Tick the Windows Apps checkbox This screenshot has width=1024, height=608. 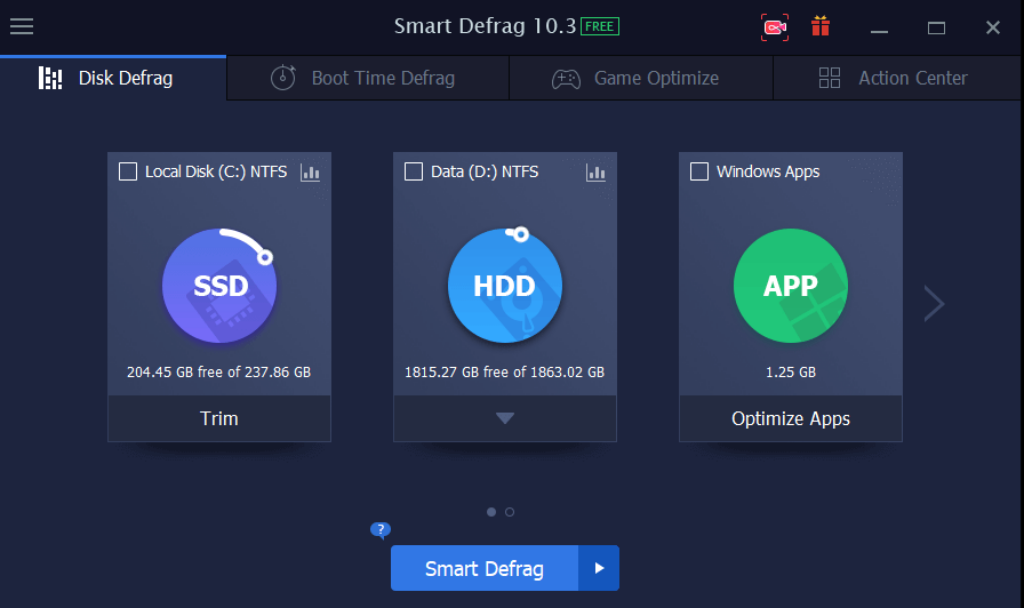(x=699, y=172)
